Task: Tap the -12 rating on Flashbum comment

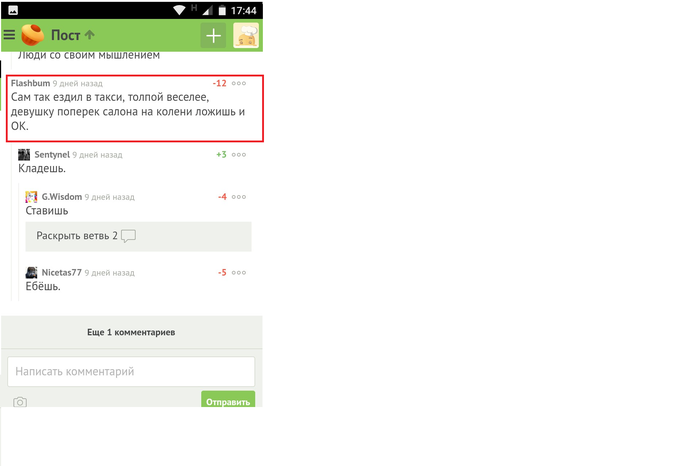Action: pyautogui.click(x=220, y=83)
